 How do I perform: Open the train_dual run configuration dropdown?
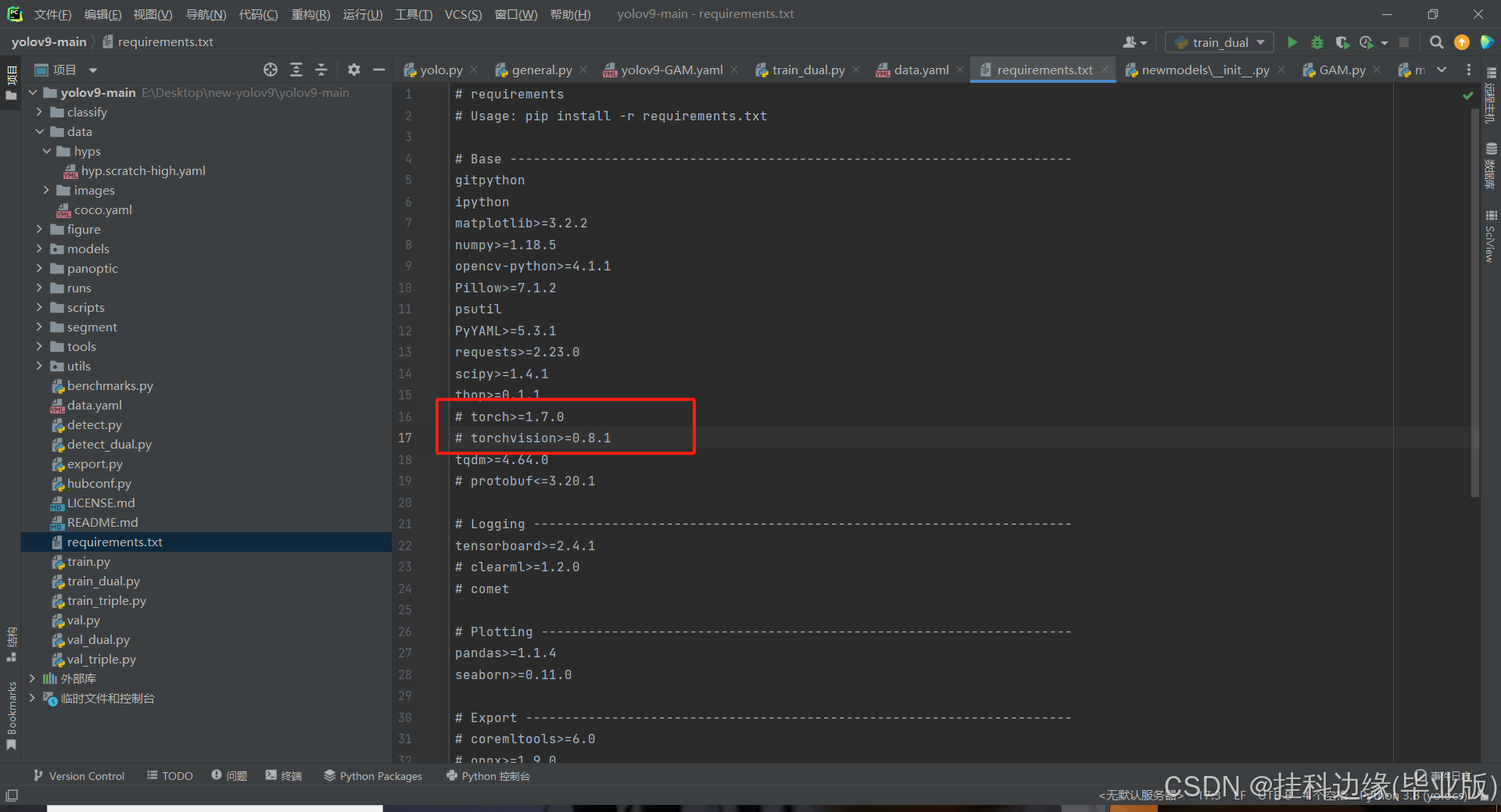(1220, 42)
